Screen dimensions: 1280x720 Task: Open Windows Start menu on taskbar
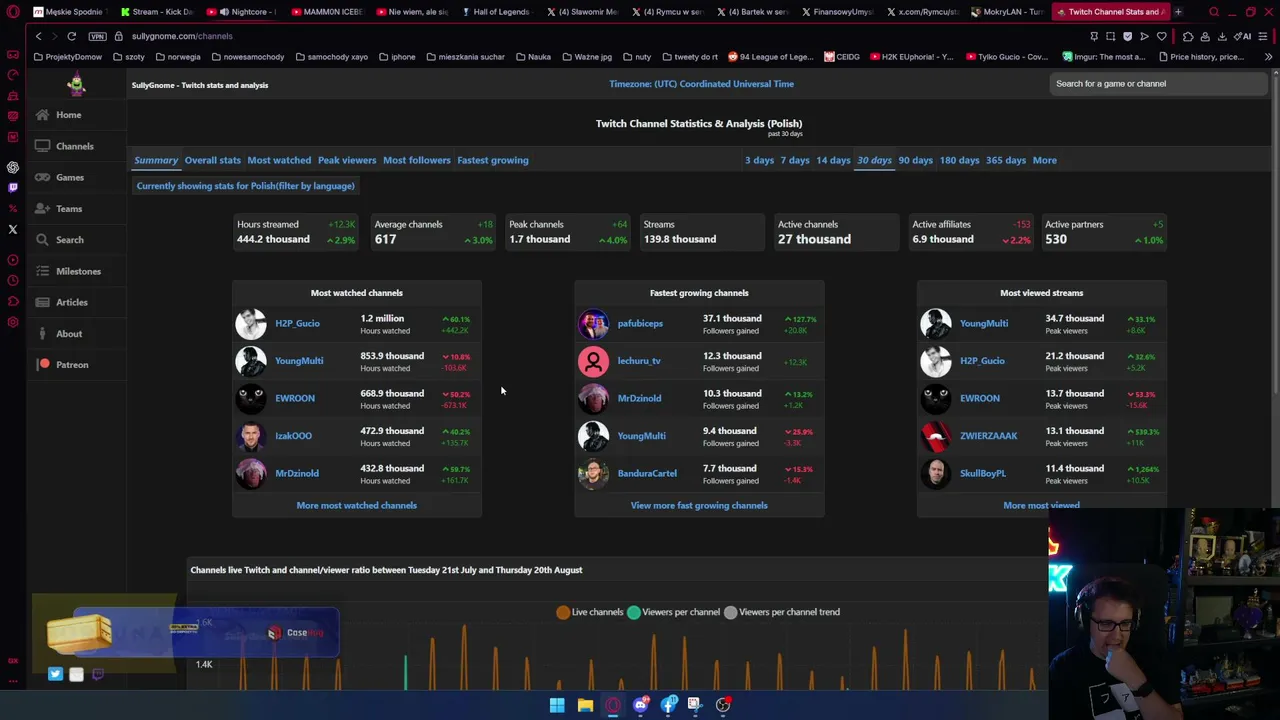(x=557, y=705)
